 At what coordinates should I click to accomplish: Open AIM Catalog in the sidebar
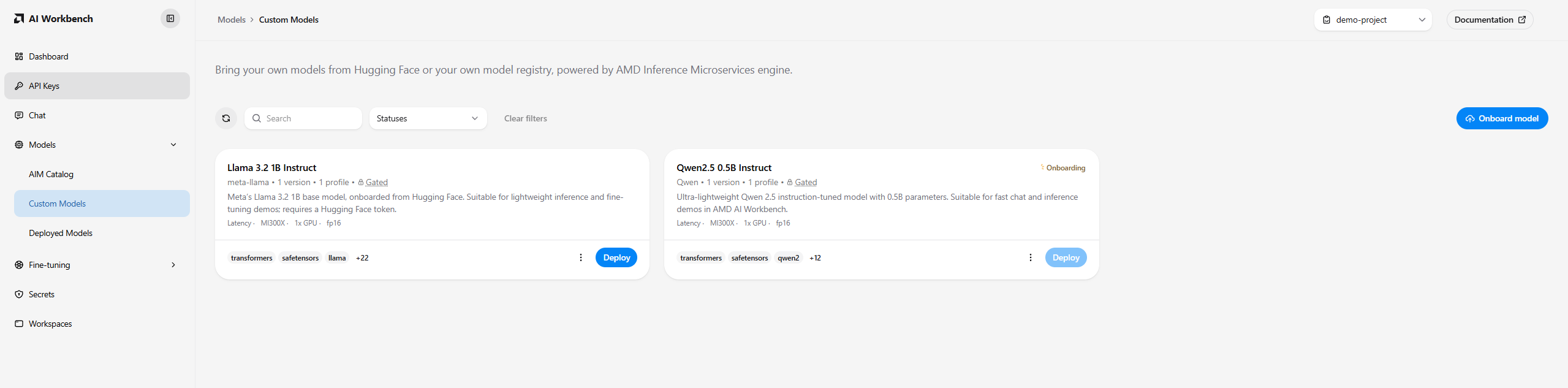point(102,174)
